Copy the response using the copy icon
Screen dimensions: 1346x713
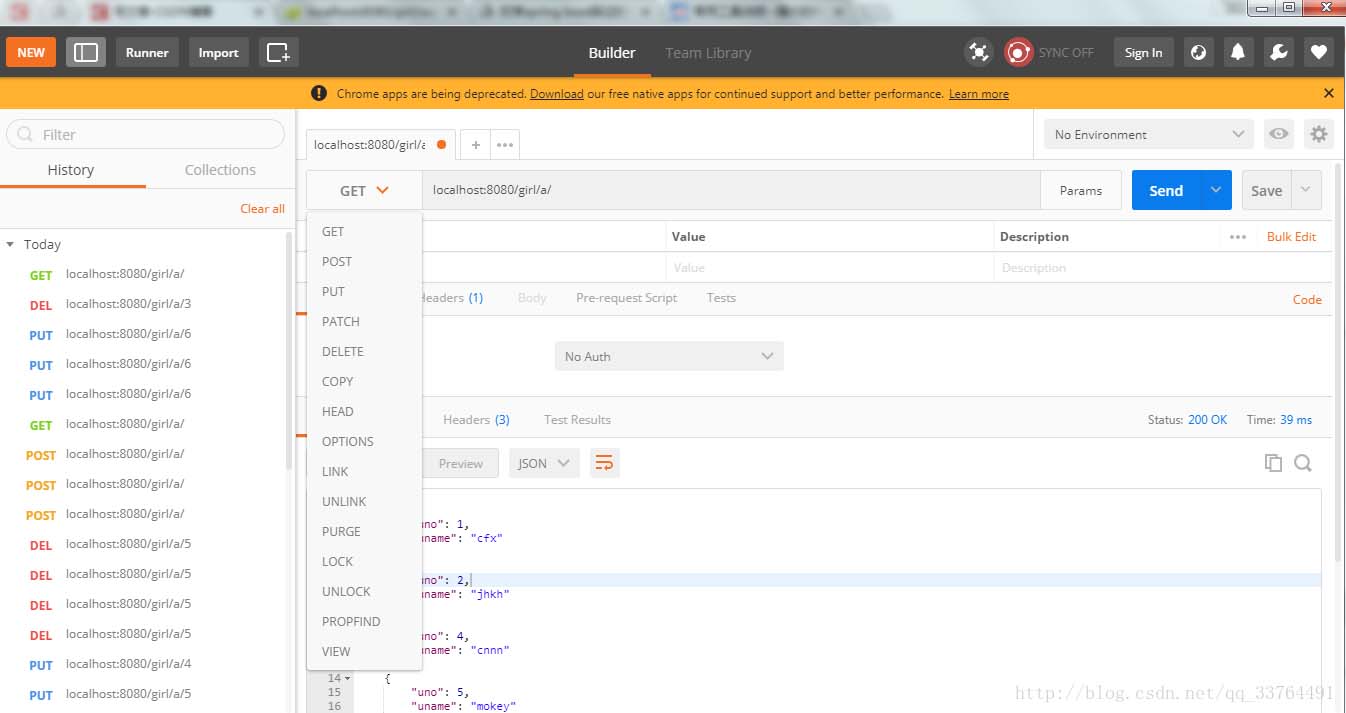tap(1272, 462)
